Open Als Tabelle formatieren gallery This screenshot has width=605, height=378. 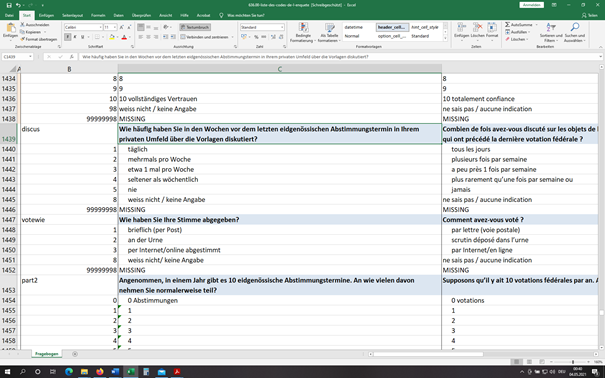point(329,32)
